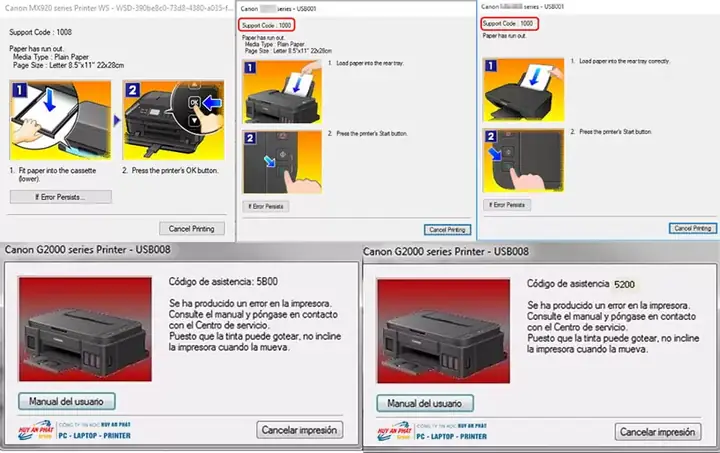Click the cassette paper loading step 1 image
720x453 pixels.
61,120
